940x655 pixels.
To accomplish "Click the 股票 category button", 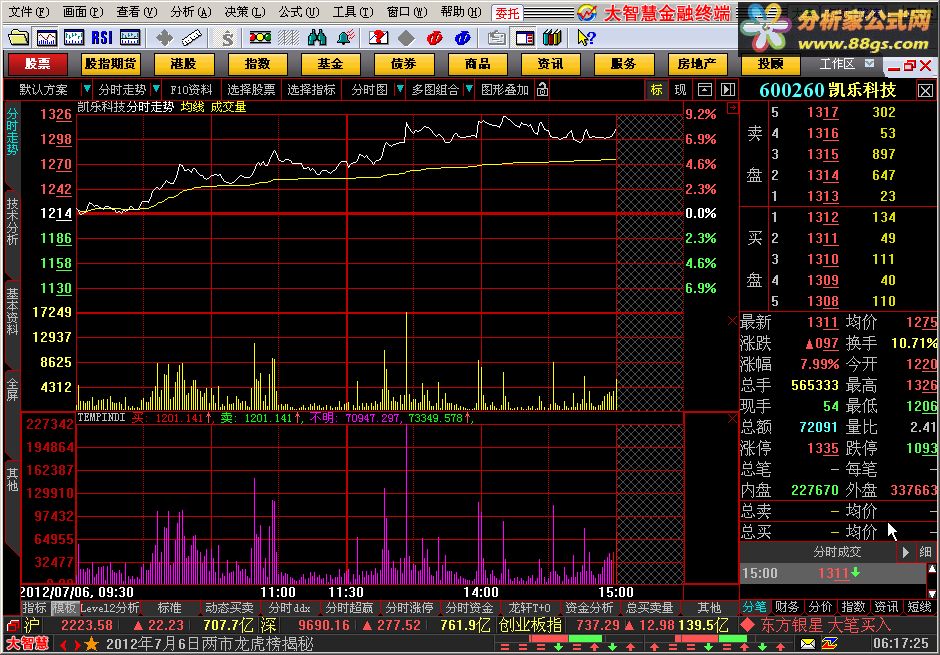I will point(38,64).
